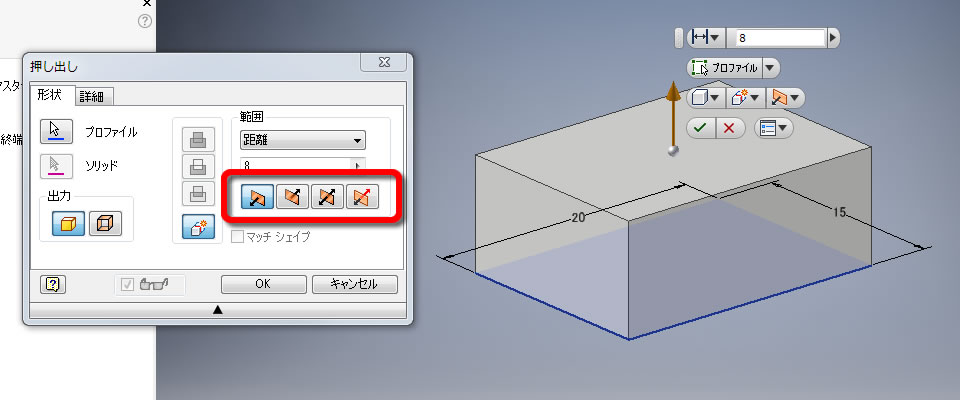Open the 距離 extents dropdown
The image size is (960, 400).
(x=302, y=140)
